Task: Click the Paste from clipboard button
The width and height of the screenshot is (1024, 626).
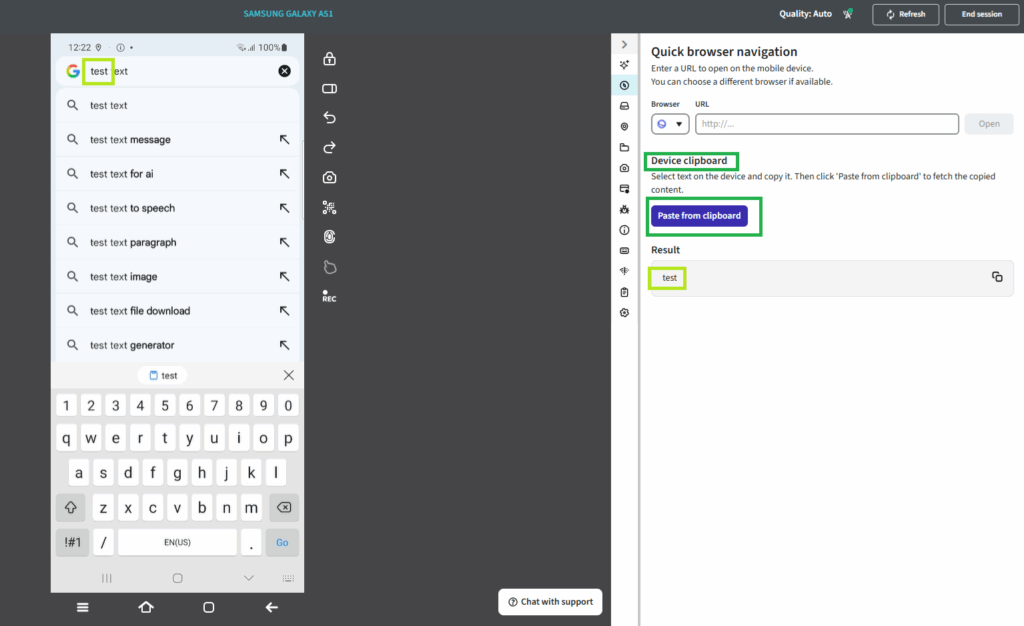Action: point(699,216)
